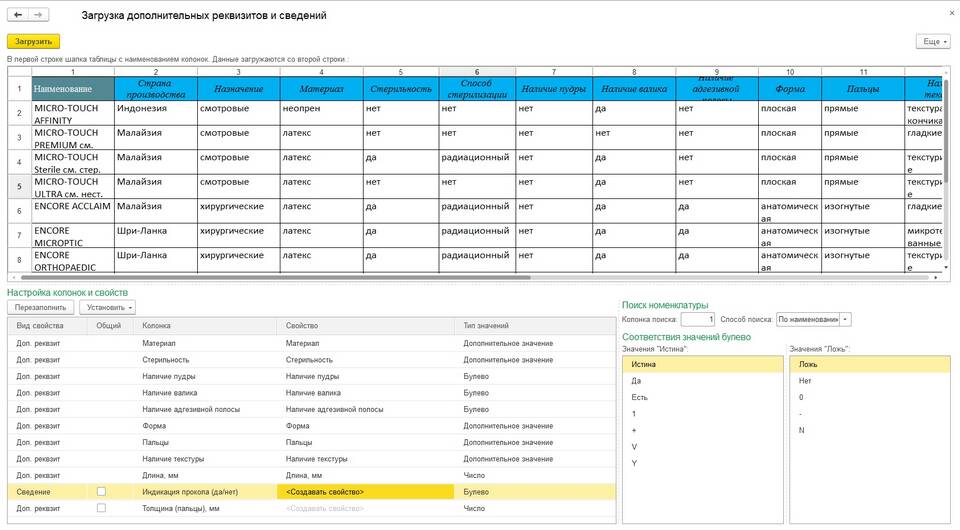This screenshot has height=530, width=960.
Task: Select the Материал settings row
Action: pos(311,343)
